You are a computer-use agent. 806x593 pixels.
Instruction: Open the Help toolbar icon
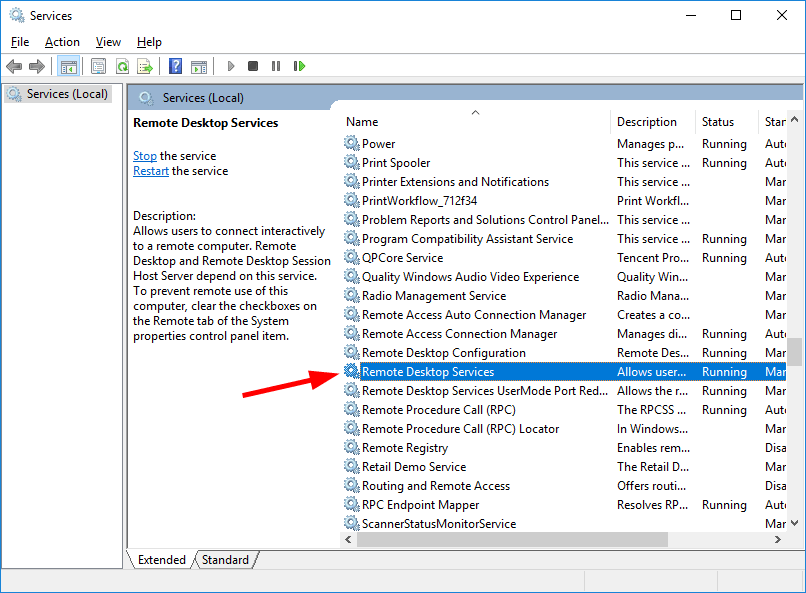coord(175,66)
